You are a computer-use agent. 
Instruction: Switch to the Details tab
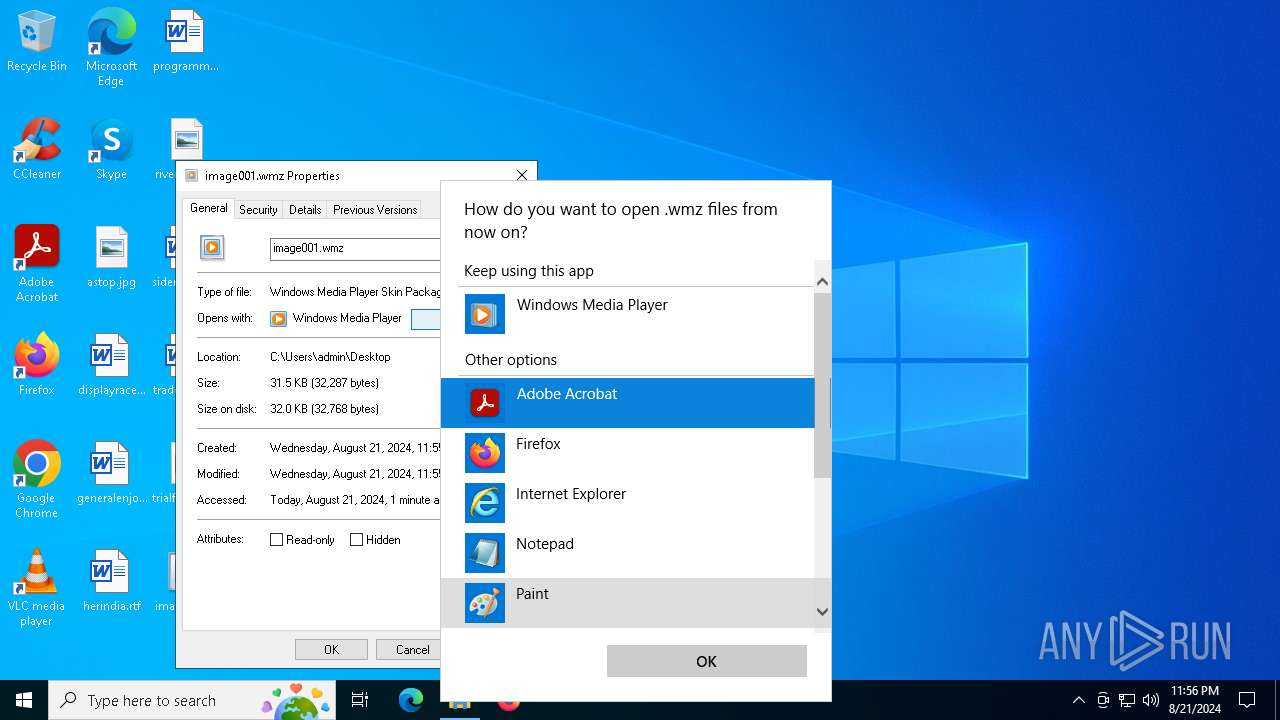coord(305,210)
